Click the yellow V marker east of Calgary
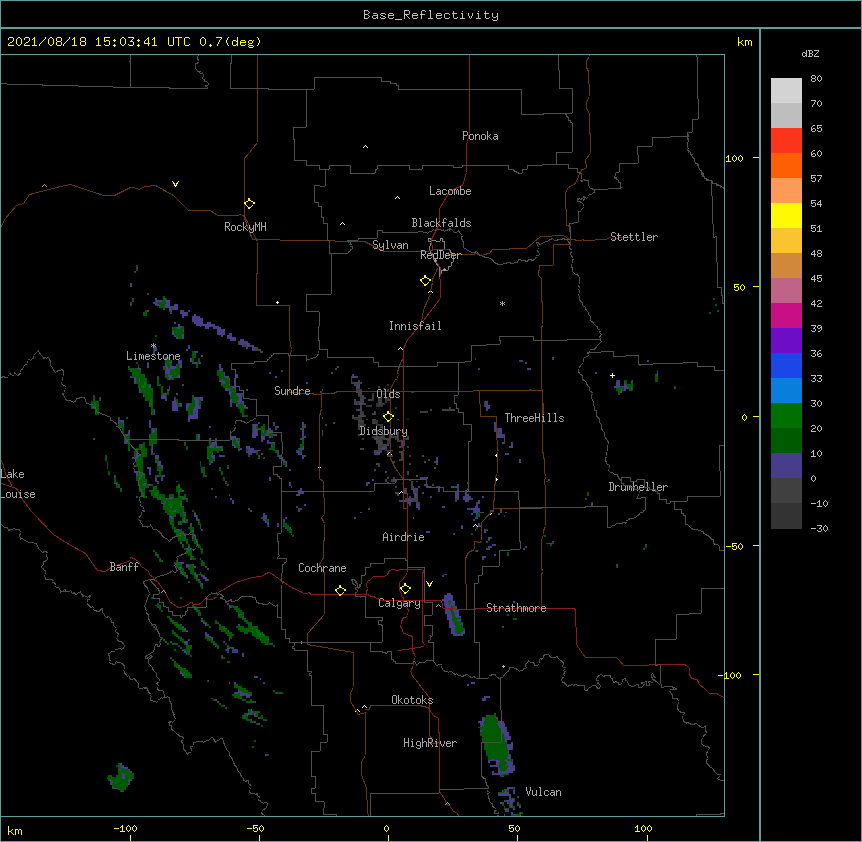Image resolution: width=862 pixels, height=842 pixels. click(429, 584)
